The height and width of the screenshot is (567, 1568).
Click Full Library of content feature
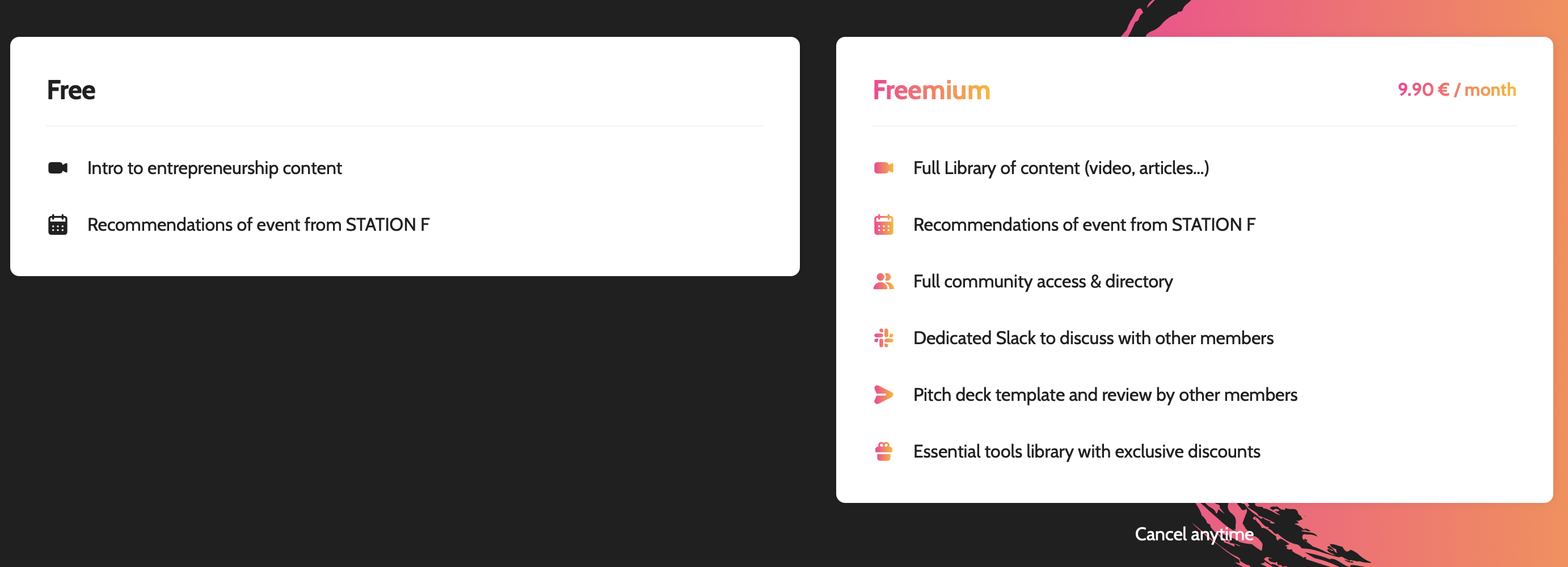1060,168
